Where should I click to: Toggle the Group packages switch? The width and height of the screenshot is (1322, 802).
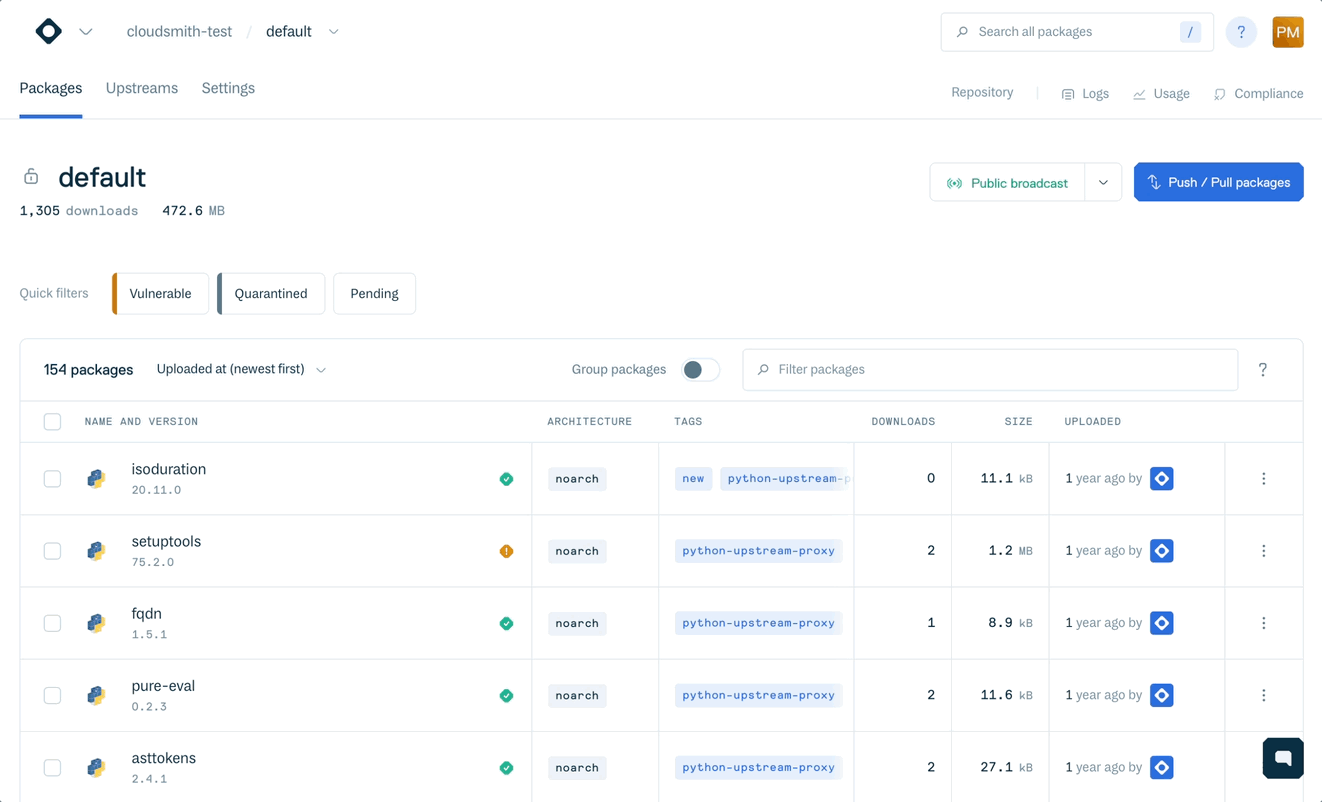[700, 370]
